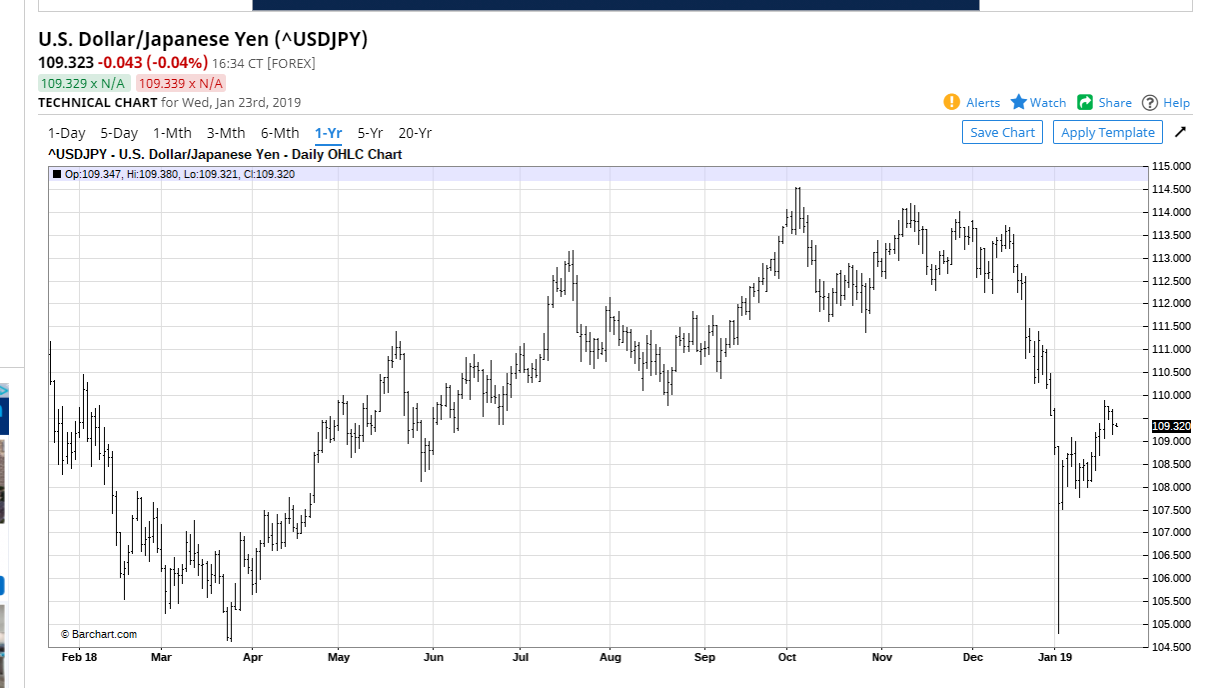Select the 1-Mth period tab

point(172,133)
